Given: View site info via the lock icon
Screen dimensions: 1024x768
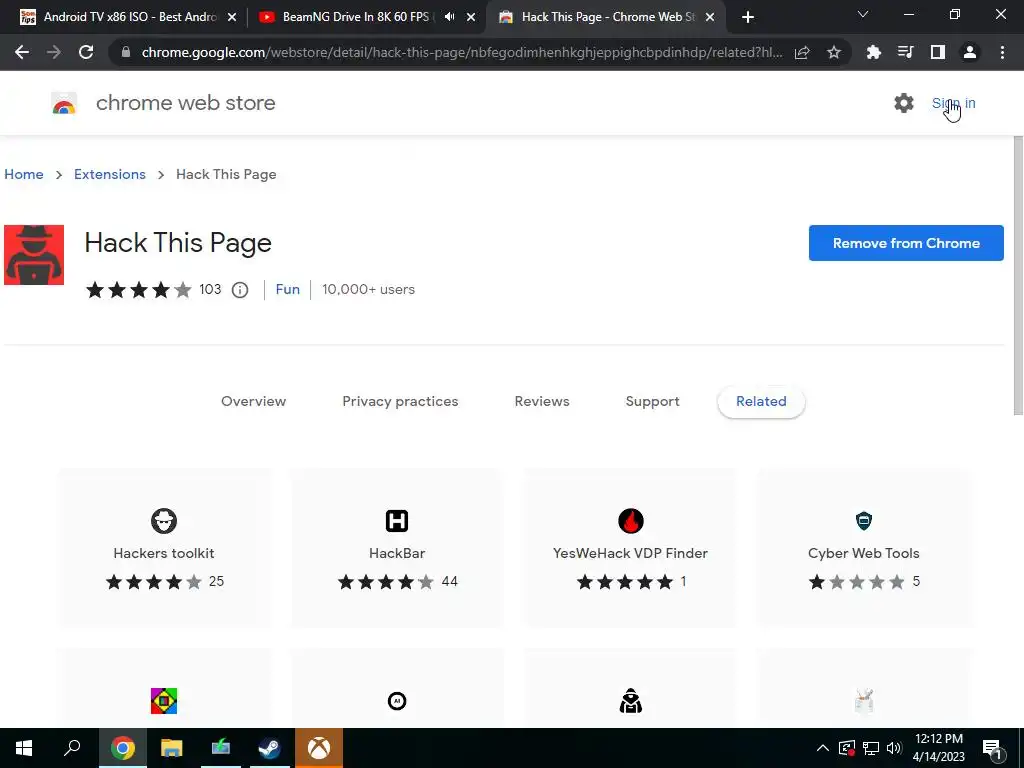Looking at the screenshot, I should (x=126, y=52).
